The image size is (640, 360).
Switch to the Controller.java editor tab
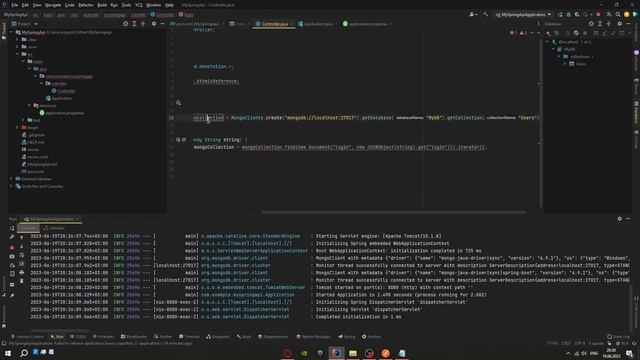pos(274,24)
